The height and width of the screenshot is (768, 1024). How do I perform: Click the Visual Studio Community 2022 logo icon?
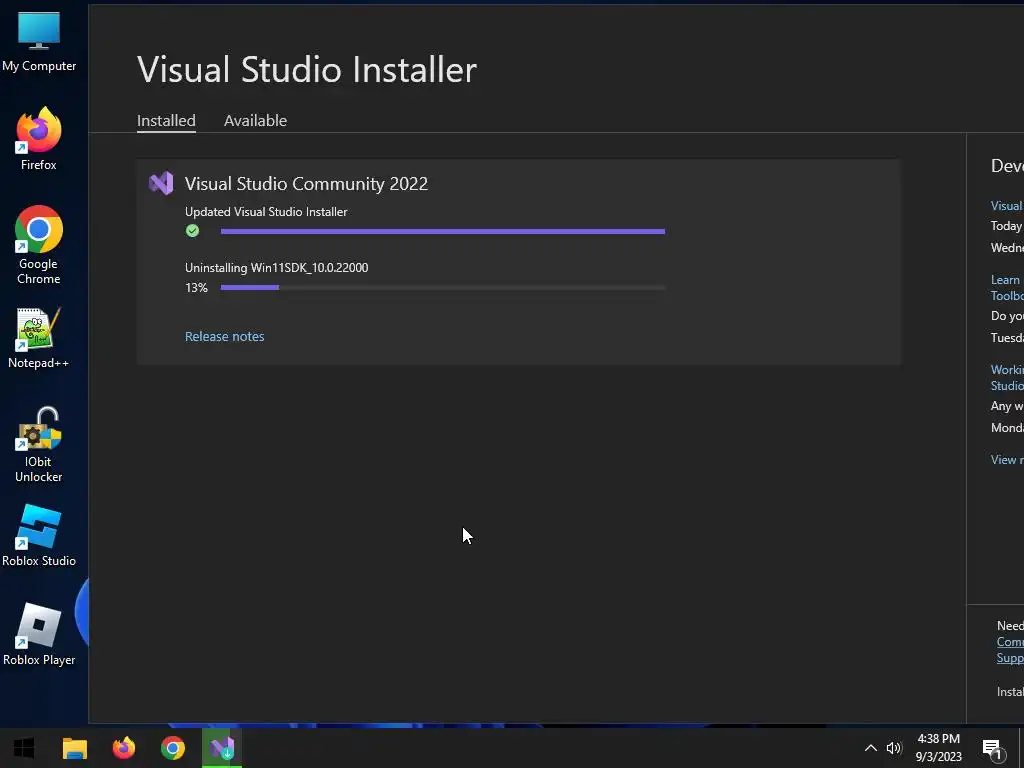pos(161,184)
